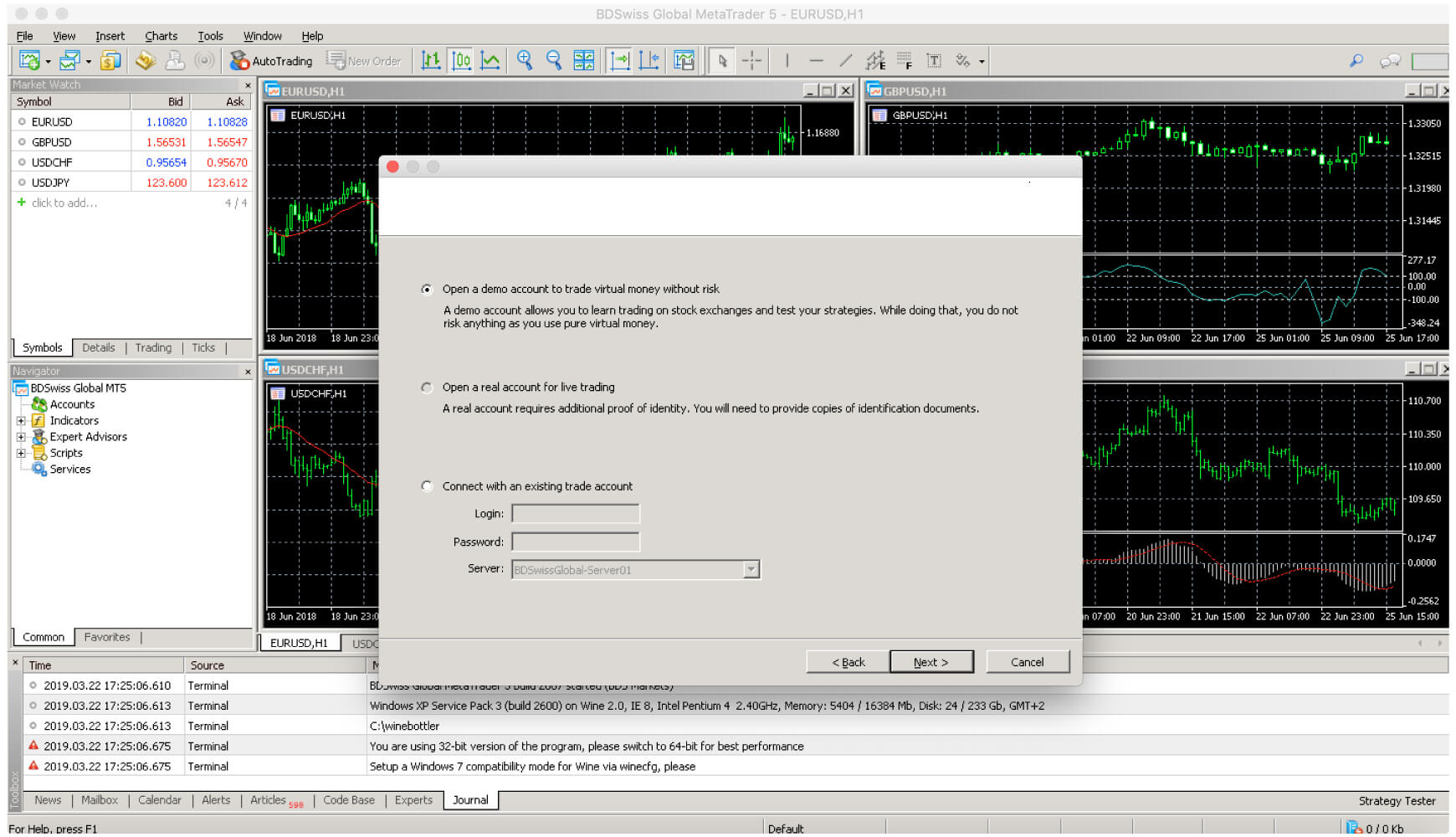The height and width of the screenshot is (837, 1456).
Task: Select the GBPUSD symbol row
Action: point(131,142)
